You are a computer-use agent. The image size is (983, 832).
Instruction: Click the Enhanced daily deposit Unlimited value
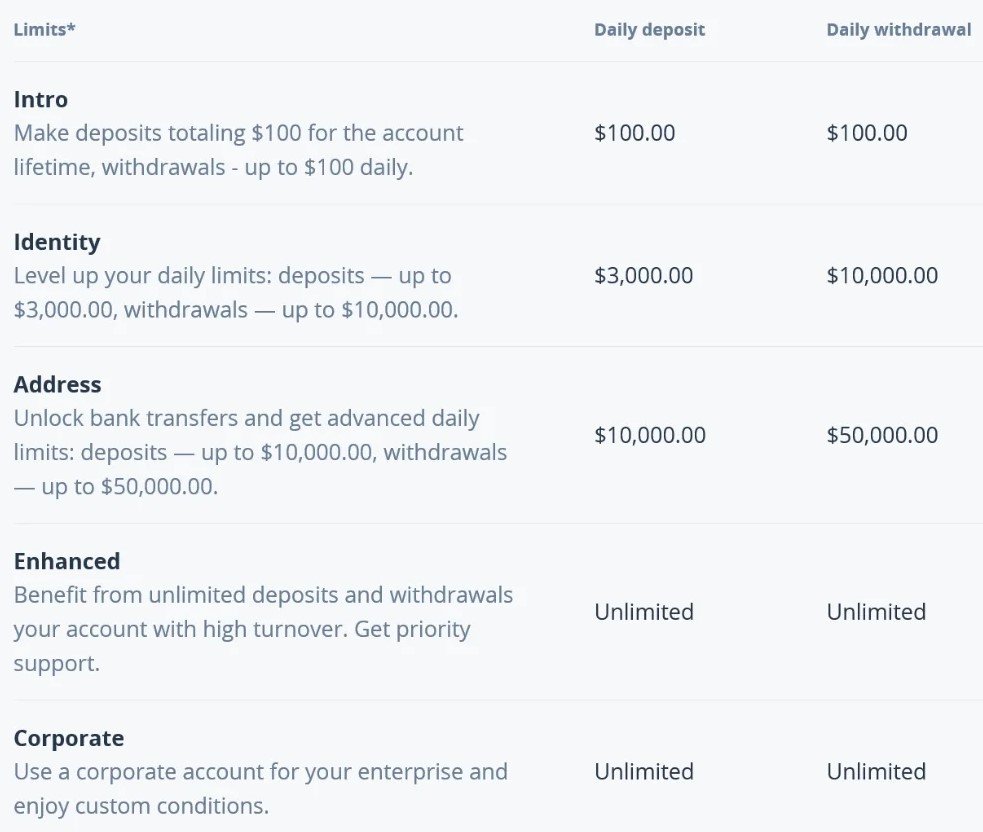[644, 612]
